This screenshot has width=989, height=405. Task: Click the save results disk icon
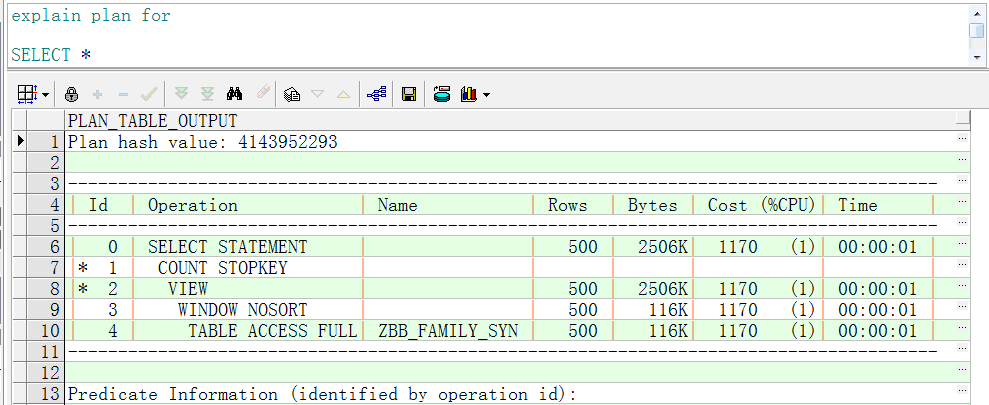pos(408,94)
